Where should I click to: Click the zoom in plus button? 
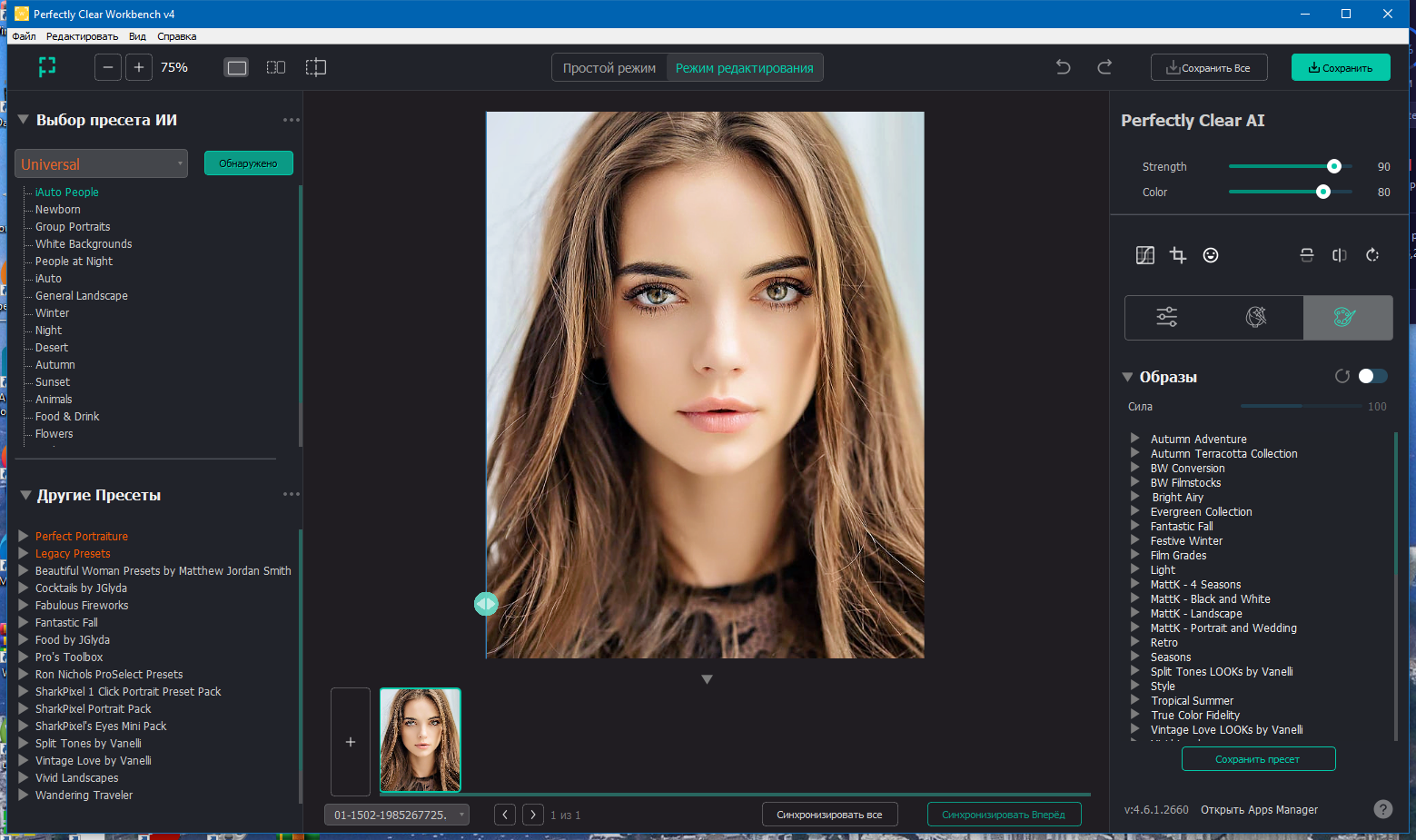tap(139, 67)
